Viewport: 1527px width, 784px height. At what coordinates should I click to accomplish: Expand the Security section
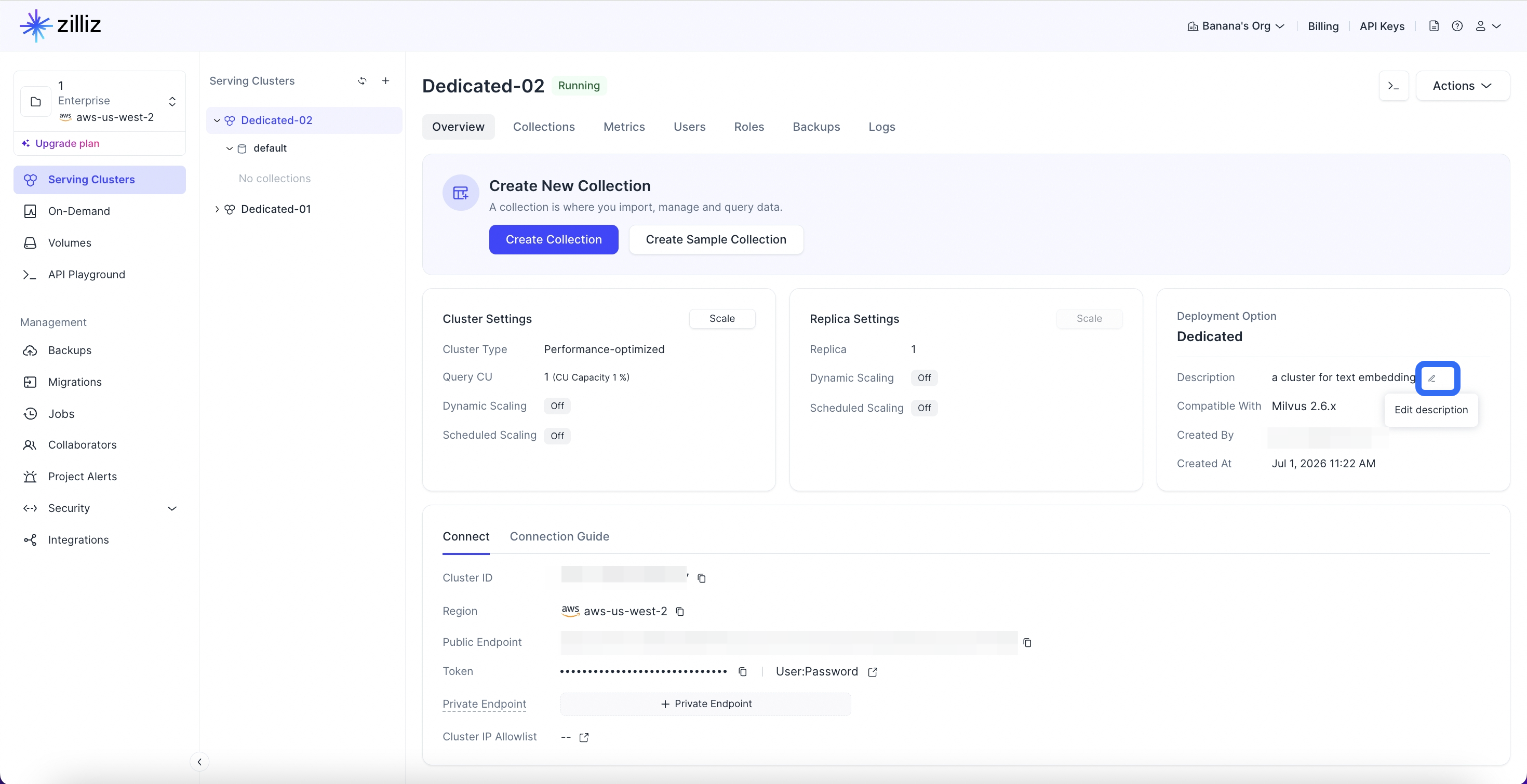click(100, 508)
